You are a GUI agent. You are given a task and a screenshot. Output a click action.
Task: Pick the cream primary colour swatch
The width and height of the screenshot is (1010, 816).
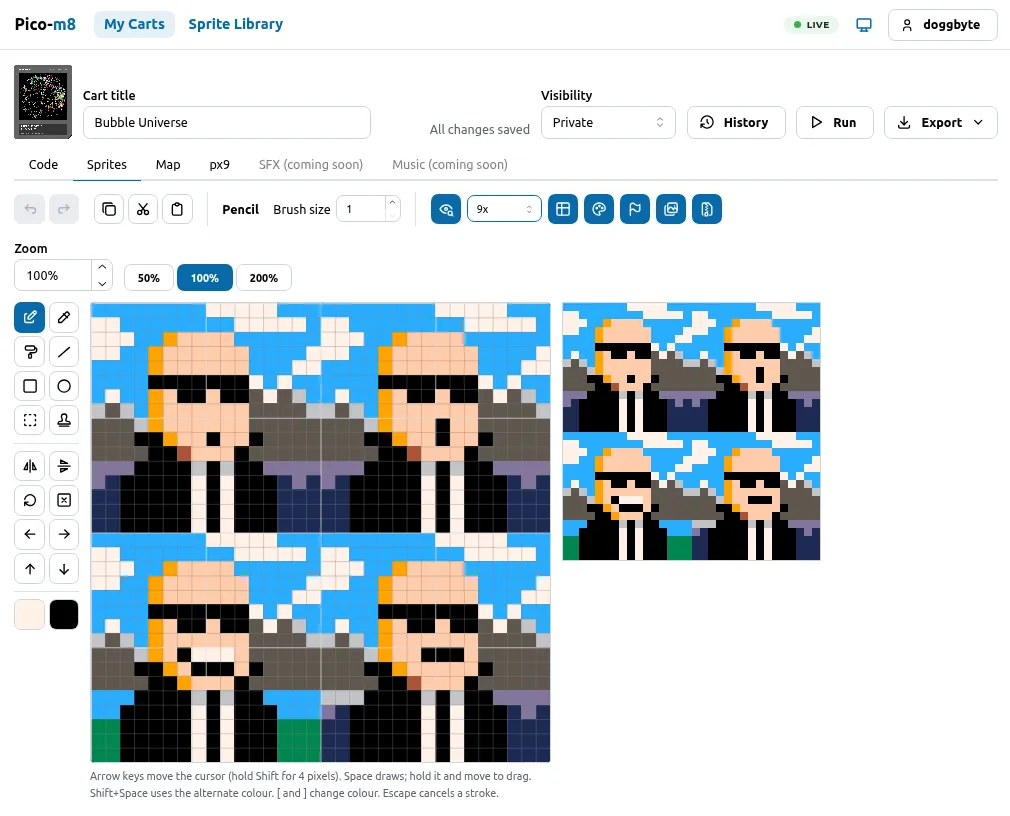(30, 614)
